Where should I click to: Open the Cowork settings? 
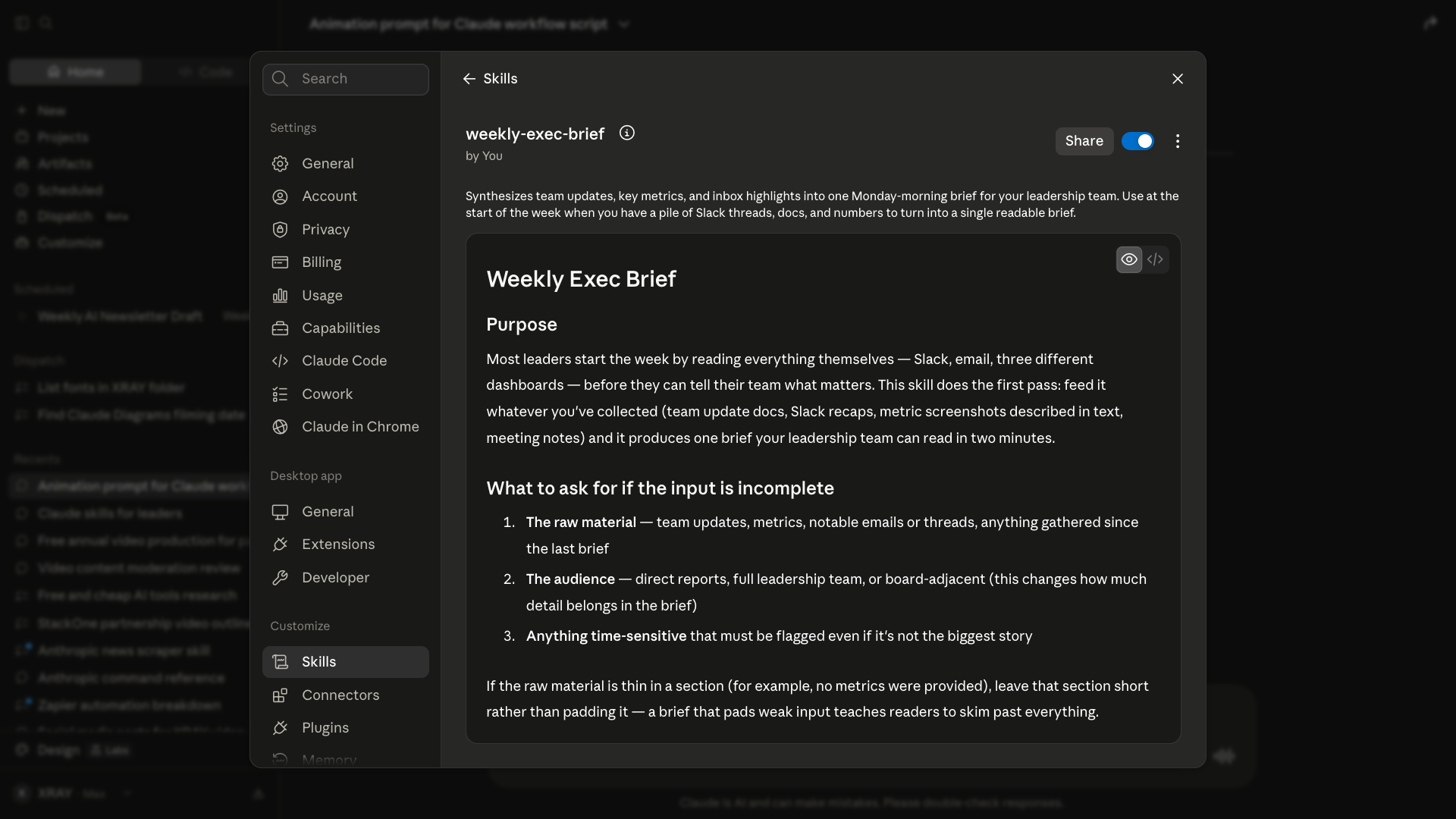pos(346,394)
